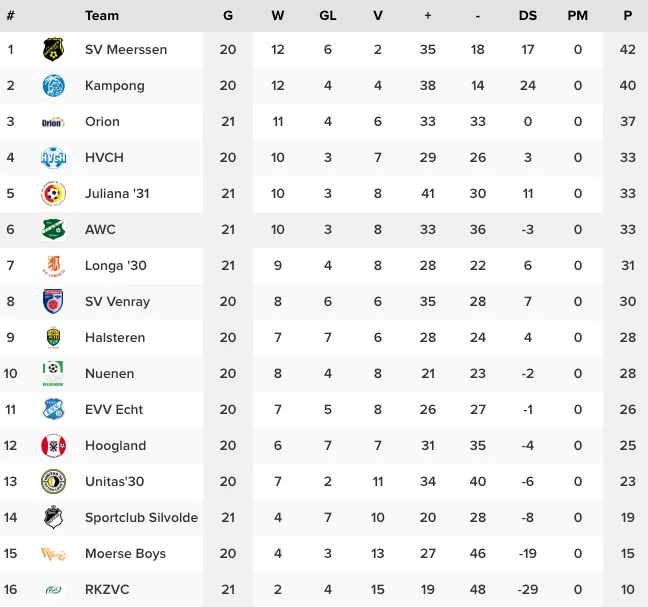Click the green AWC crest
Image resolution: width=648 pixels, height=607 pixels.
point(53,230)
